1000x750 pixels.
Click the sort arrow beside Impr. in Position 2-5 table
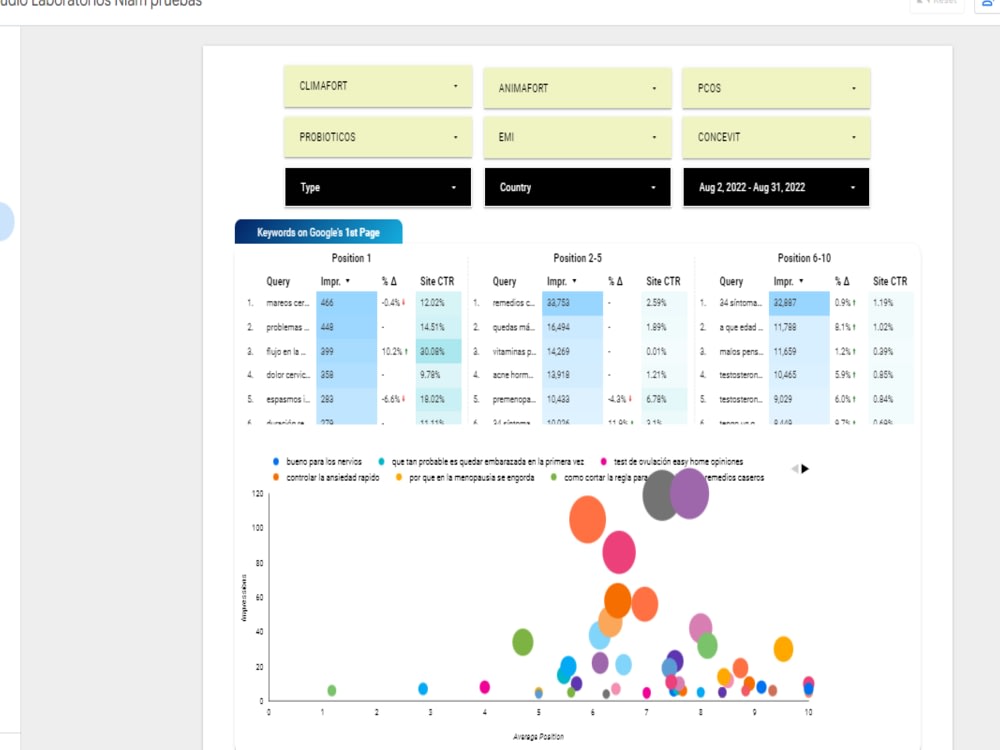click(x=574, y=281)
